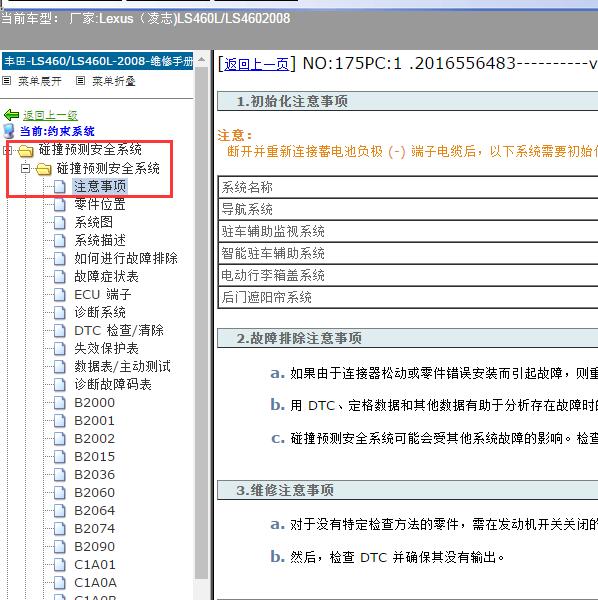
Task: Click the page icon beside 系统描述
Action: tap(60, 241)
